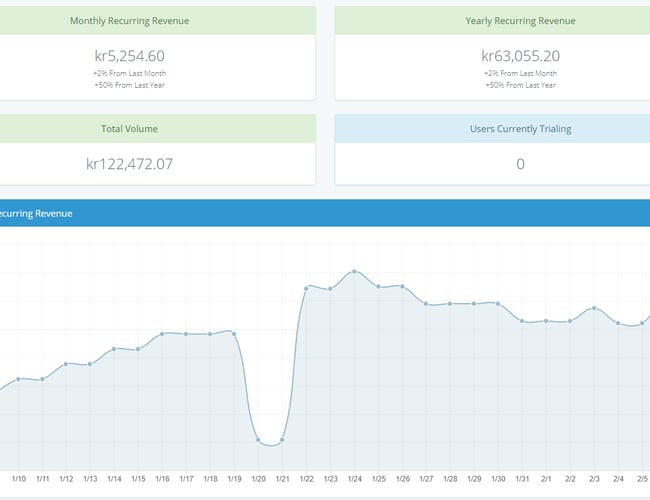Click the chart data point for 1/22
Viewport: 650px width, 500px height.
point(307,288)
